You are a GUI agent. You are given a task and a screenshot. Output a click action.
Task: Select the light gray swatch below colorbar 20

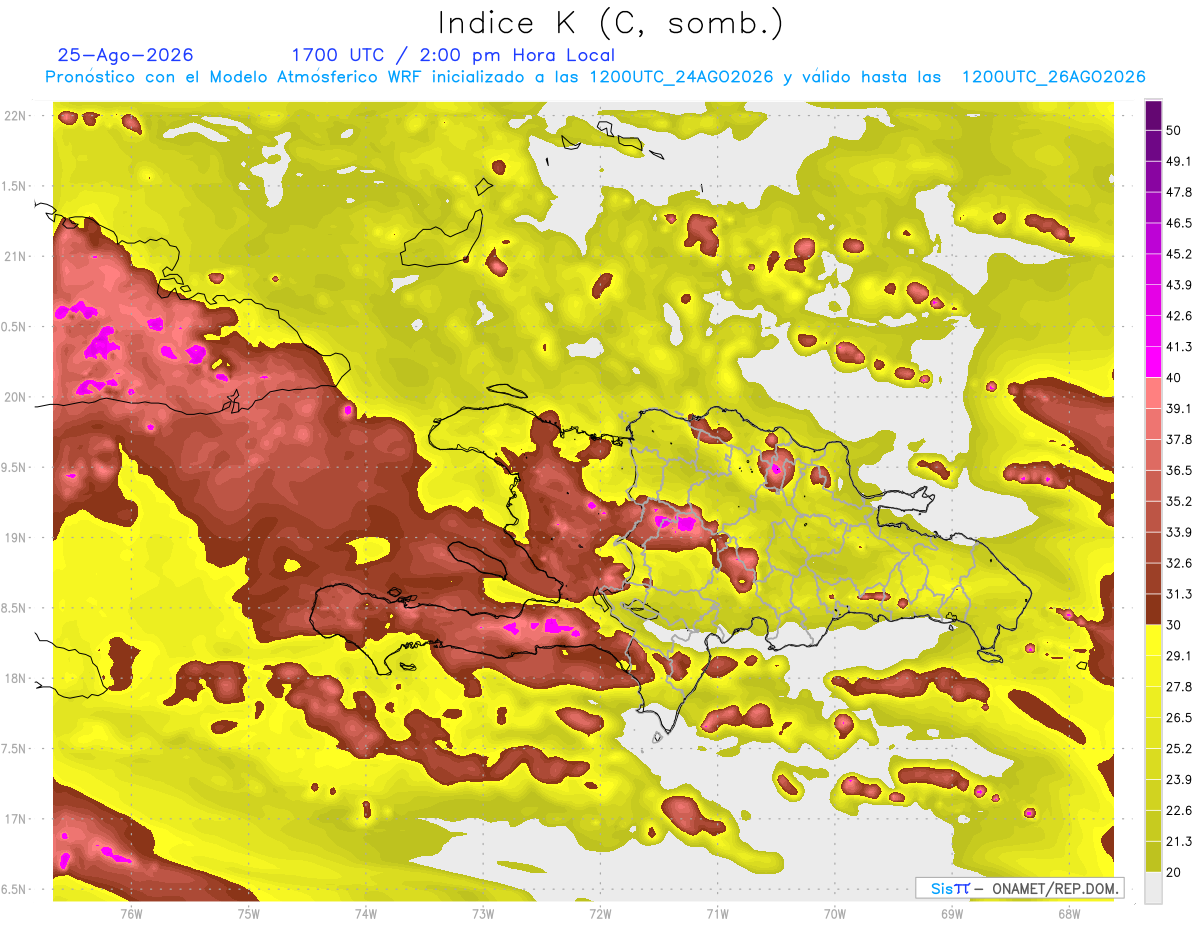pyautogui.click(x=1153, y=888)
